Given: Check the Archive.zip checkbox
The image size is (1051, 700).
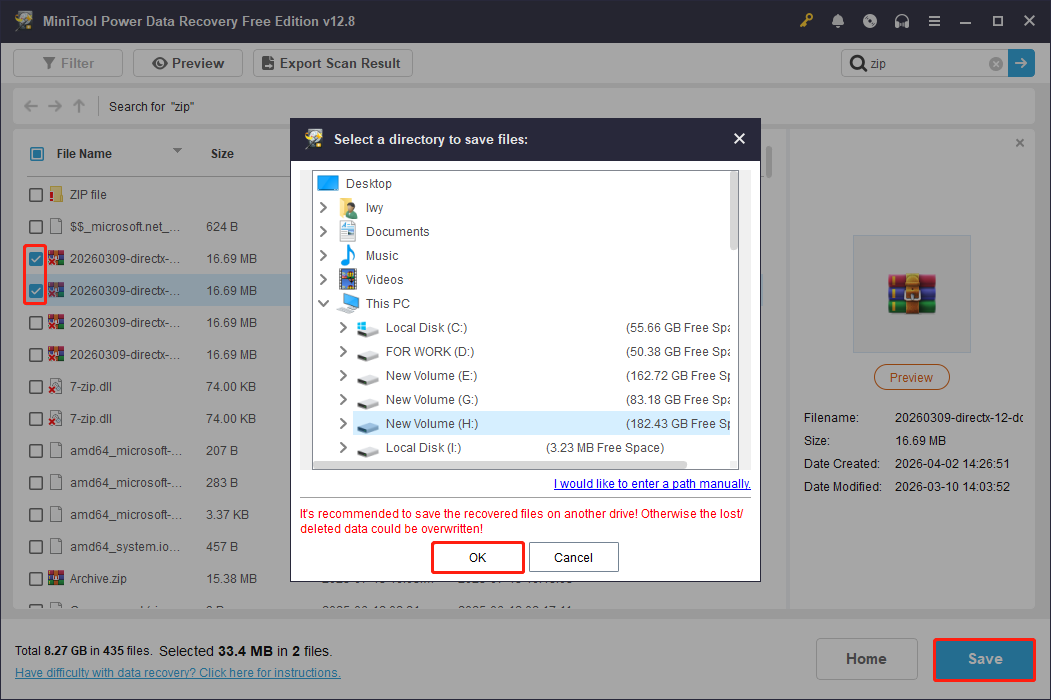Looking at the screenshot, I should pyautogui.click(x=35, y=578).
